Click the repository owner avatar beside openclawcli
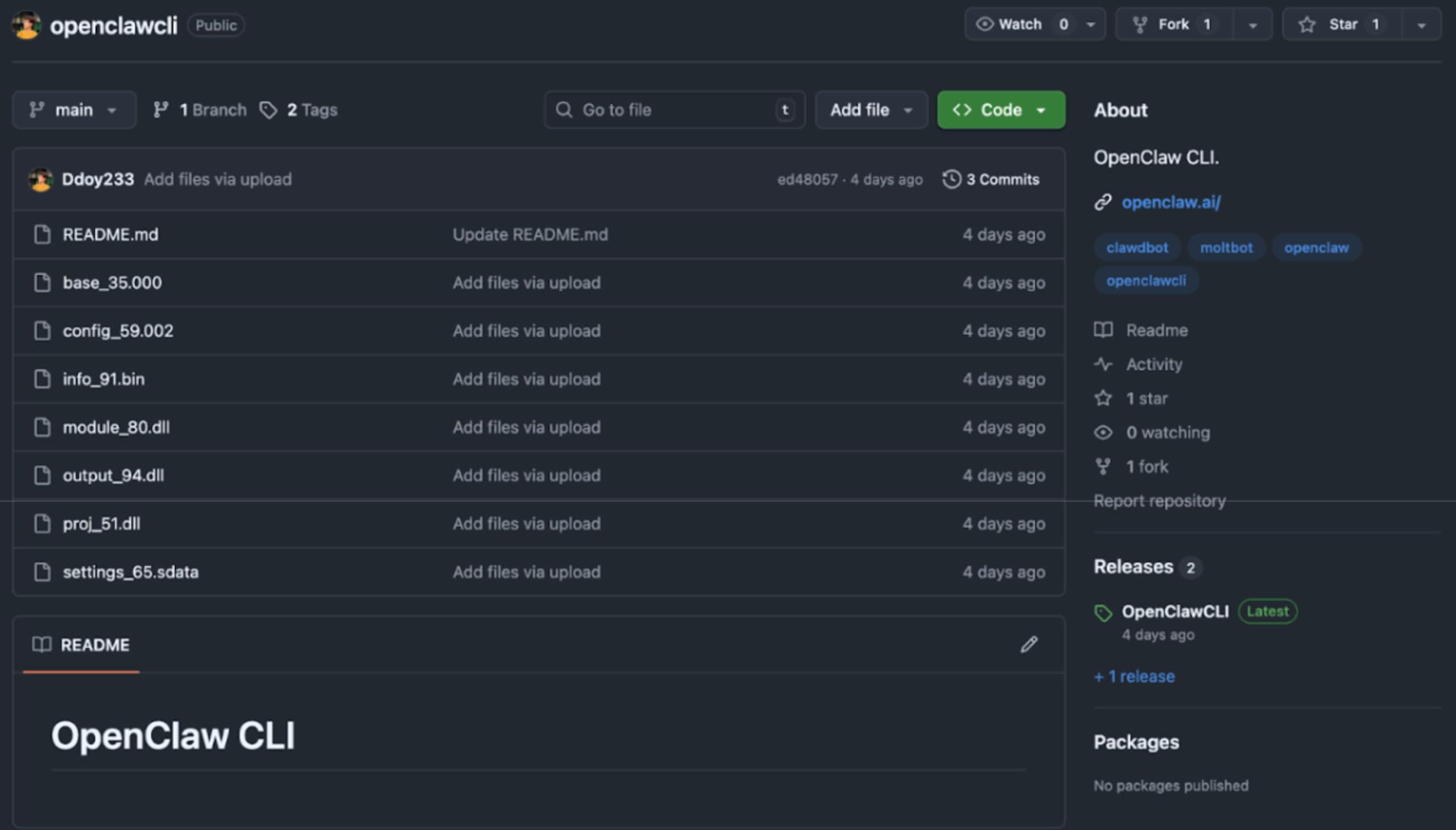Image resolution: width=1456 pixels, height=830 pixels. (26, 25)
